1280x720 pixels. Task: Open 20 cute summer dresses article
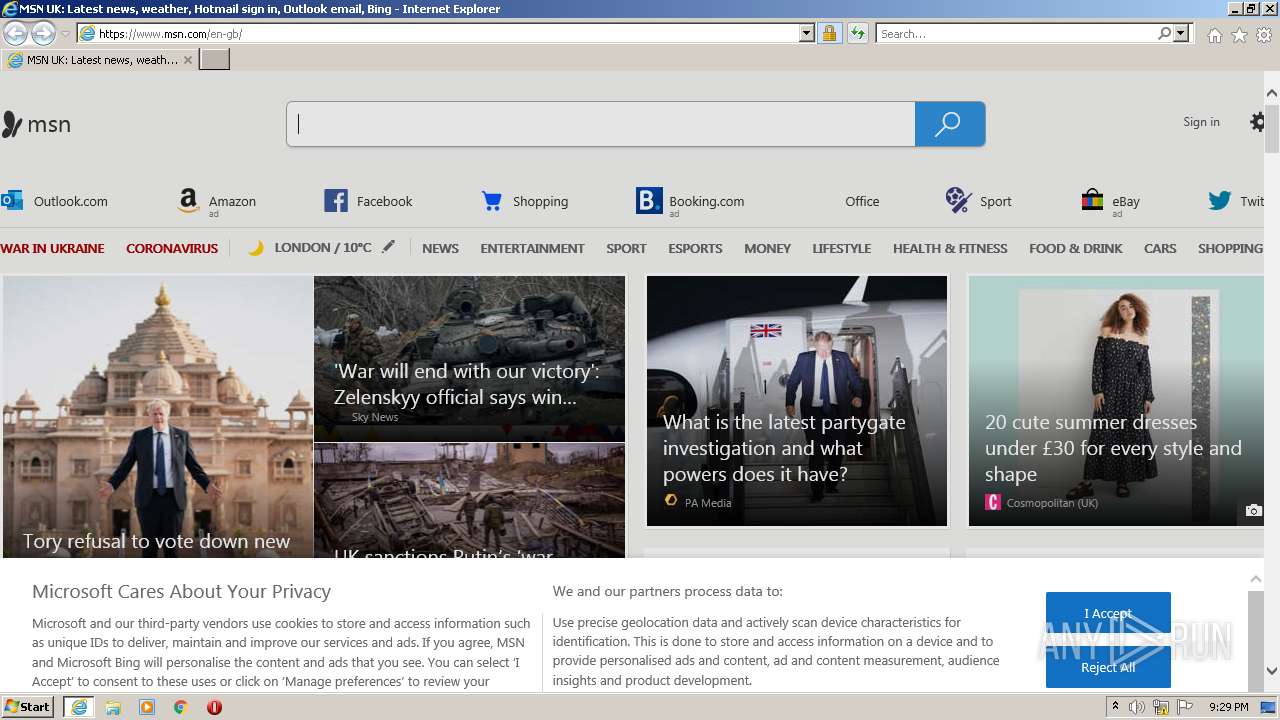(1116, 401)
